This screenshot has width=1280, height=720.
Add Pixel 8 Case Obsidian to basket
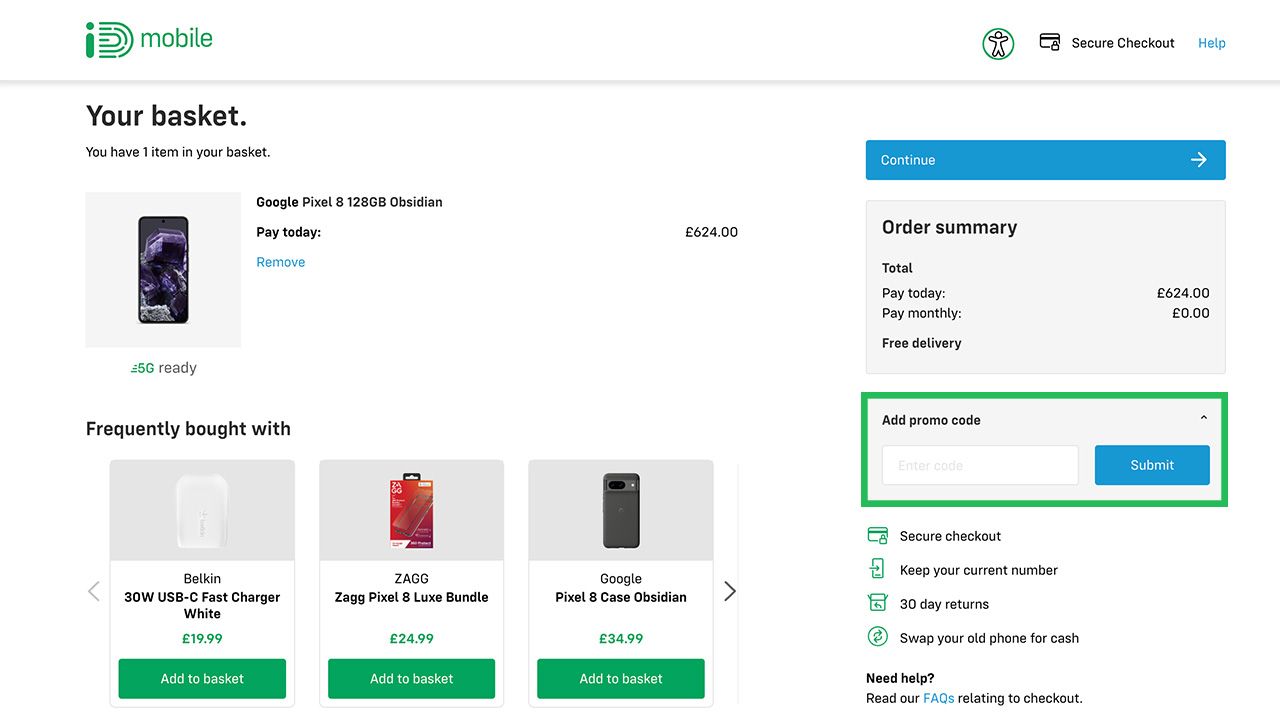pyautogui.click(x=621, y=678)
